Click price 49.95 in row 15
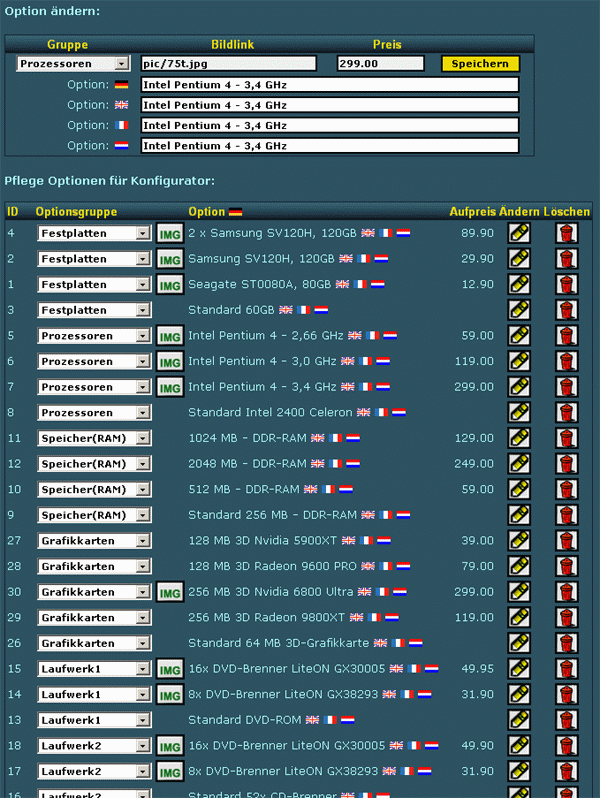The height and width of the screenshot is (798, 600). click(477, 669)
